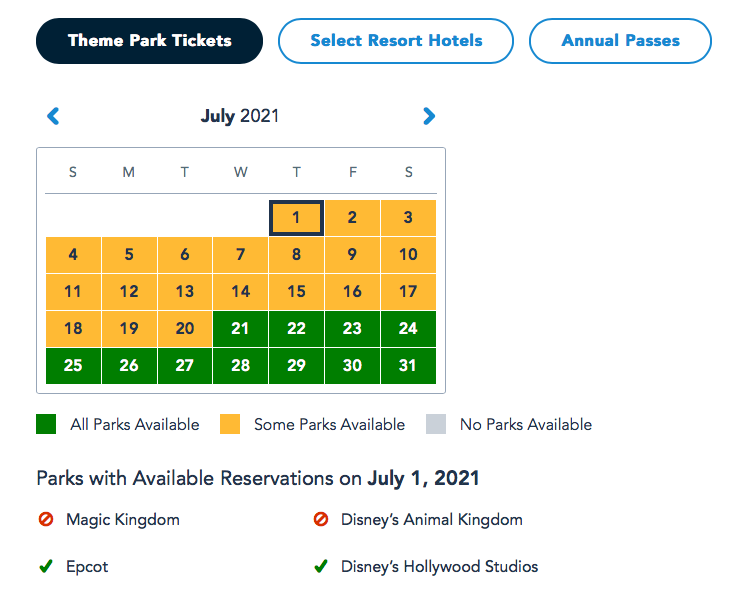Switch to Theme Park Tickets tab
The image size is (735, 605).
[150, 41]
